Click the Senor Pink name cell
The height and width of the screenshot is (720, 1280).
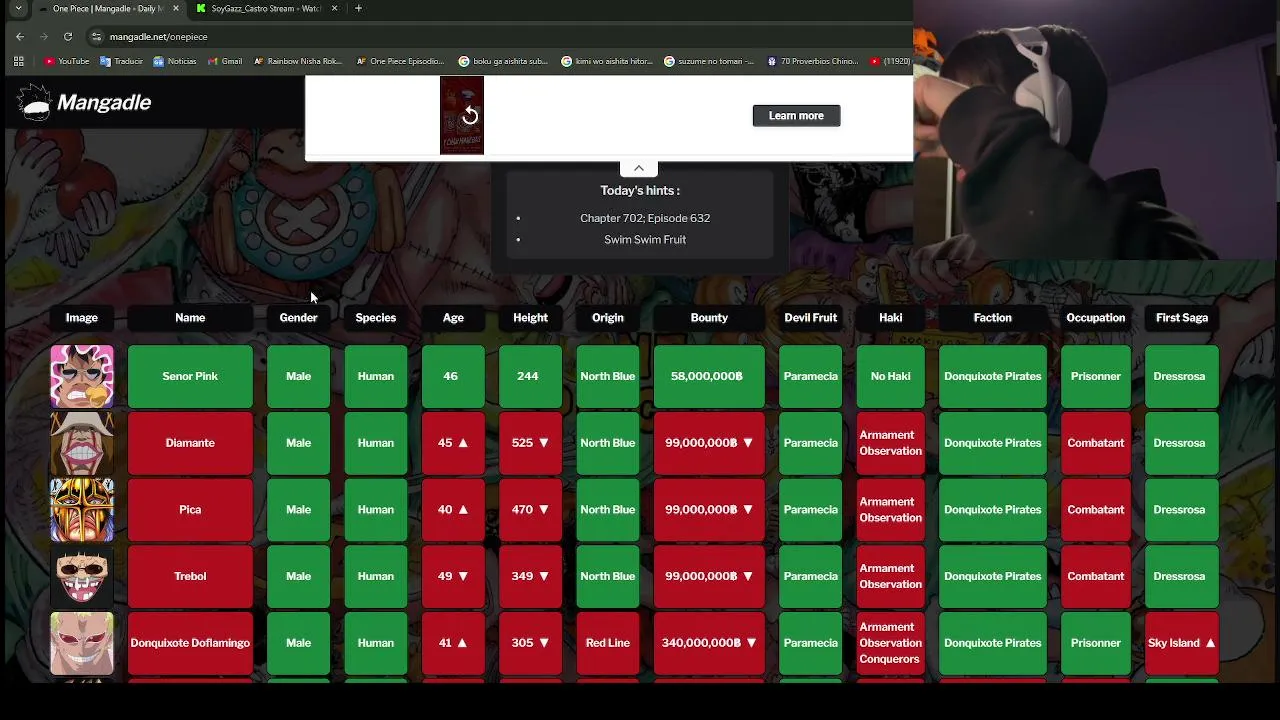(190, 376)
